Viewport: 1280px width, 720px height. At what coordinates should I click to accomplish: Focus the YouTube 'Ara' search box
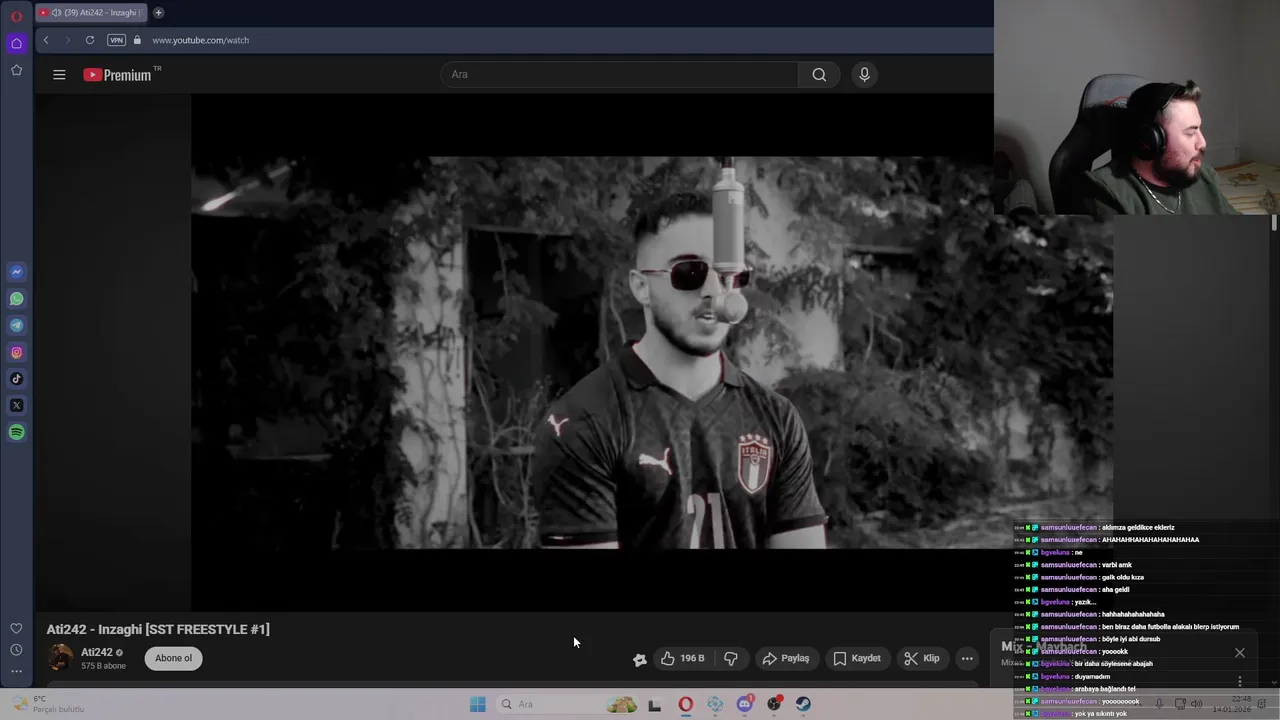pos(620,74)
